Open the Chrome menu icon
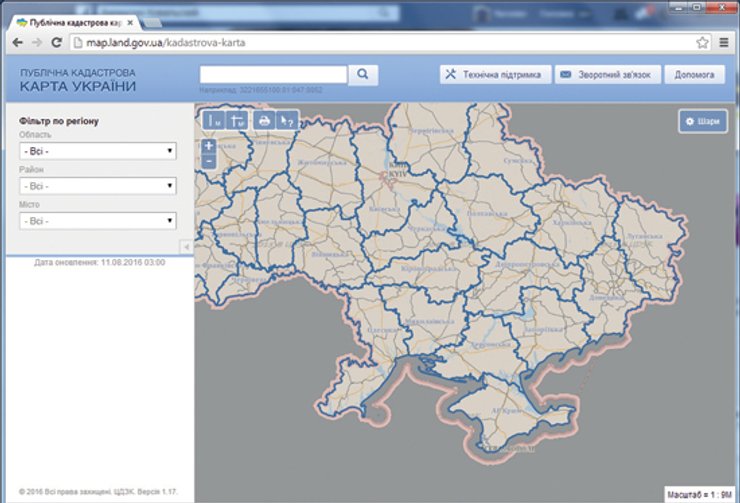Viewport: 740px width, 503px height. 724,43
